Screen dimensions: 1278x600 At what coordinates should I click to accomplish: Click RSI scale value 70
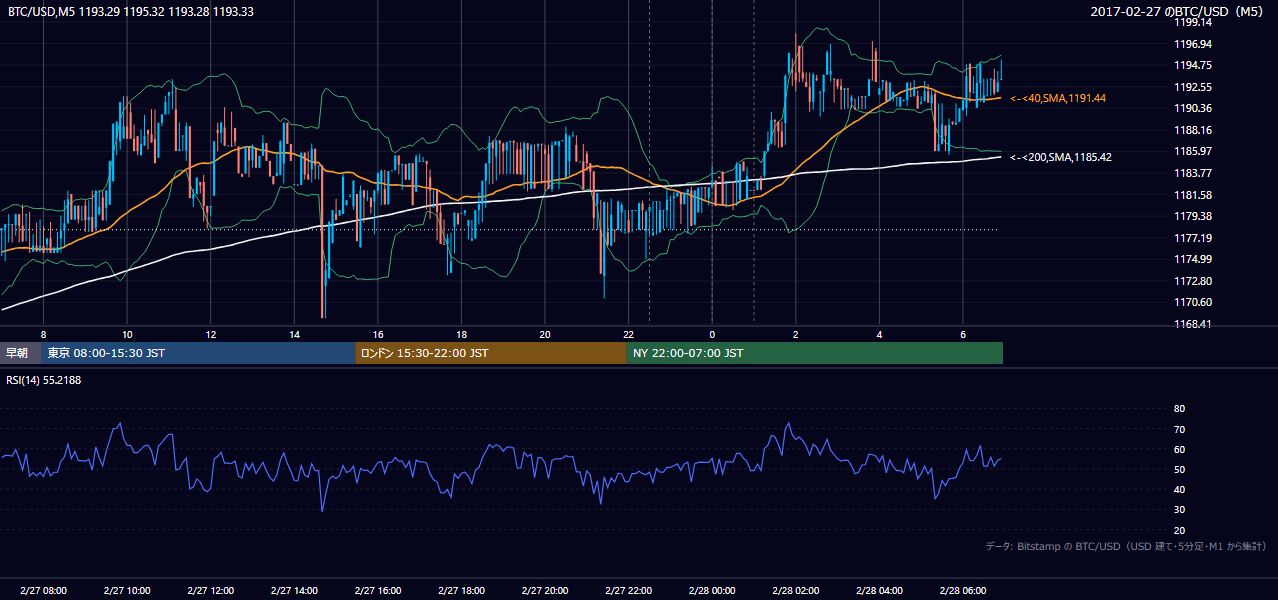[x=1179, y=429]
